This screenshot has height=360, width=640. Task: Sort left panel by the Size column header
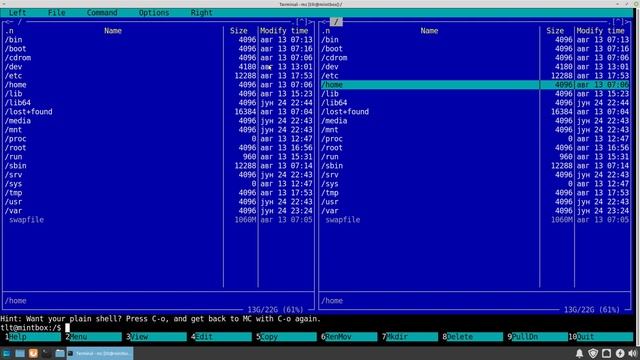pos(239,31)
